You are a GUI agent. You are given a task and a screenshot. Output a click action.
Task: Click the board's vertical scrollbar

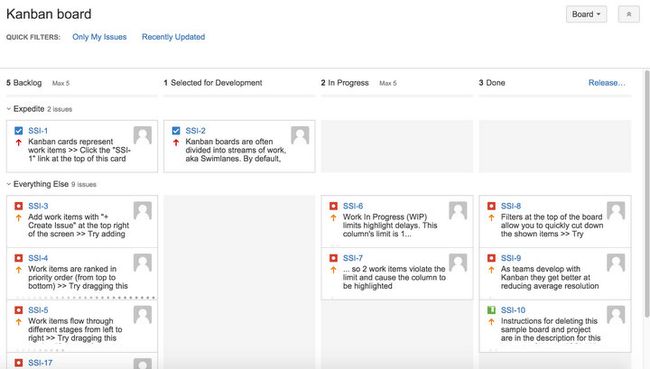pyautogui.click(x=647, y=194)
